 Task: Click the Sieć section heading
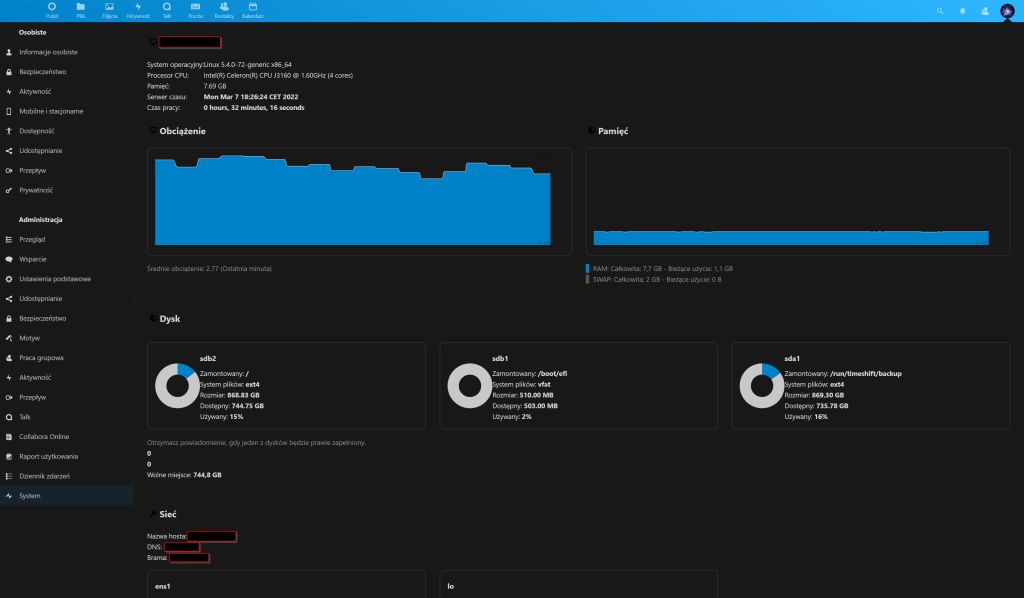pyautogui.click(x=168, y=514)
